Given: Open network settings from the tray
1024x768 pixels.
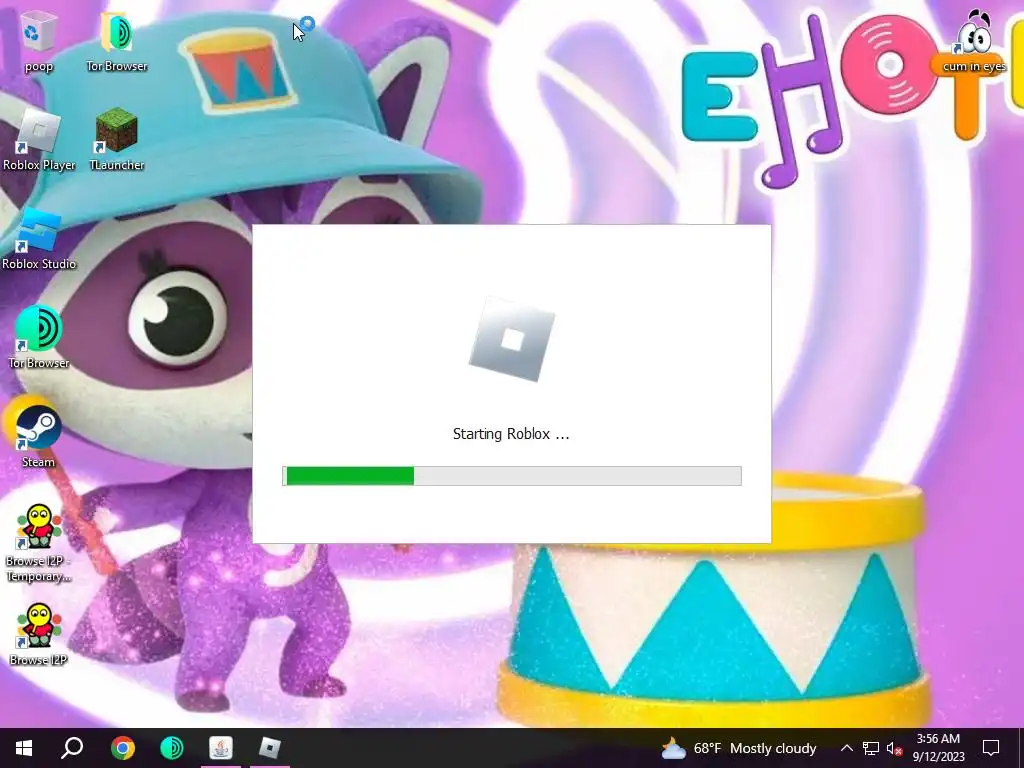Looking at the screenshot, I should point(871,748).
